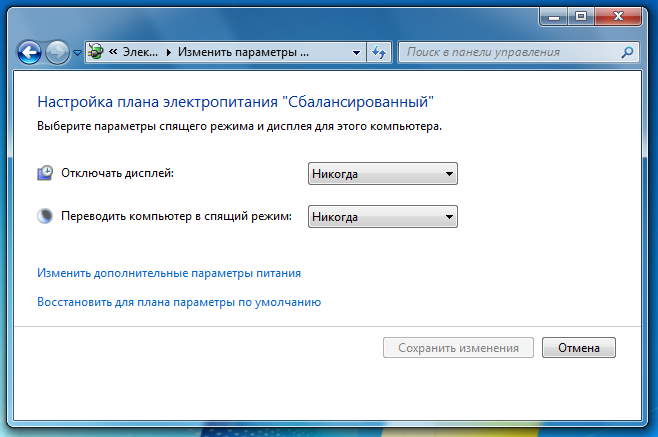Open recent pages dropdown beside navigation arrows
658x437 pixels.
[77, 53]
